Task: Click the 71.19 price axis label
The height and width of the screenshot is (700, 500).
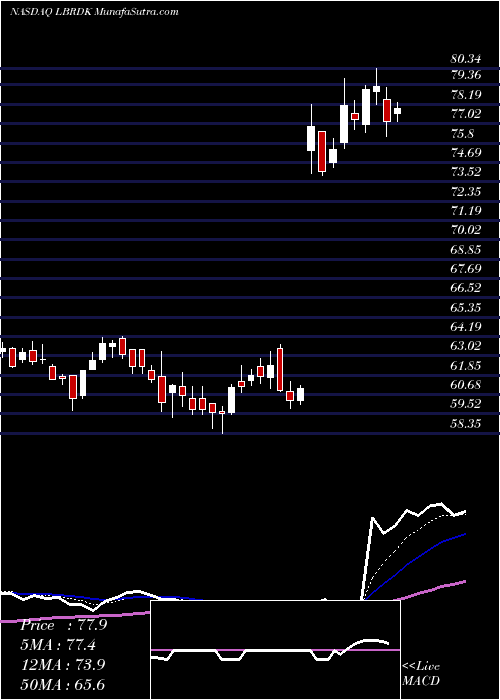Action: pos(466,211)
